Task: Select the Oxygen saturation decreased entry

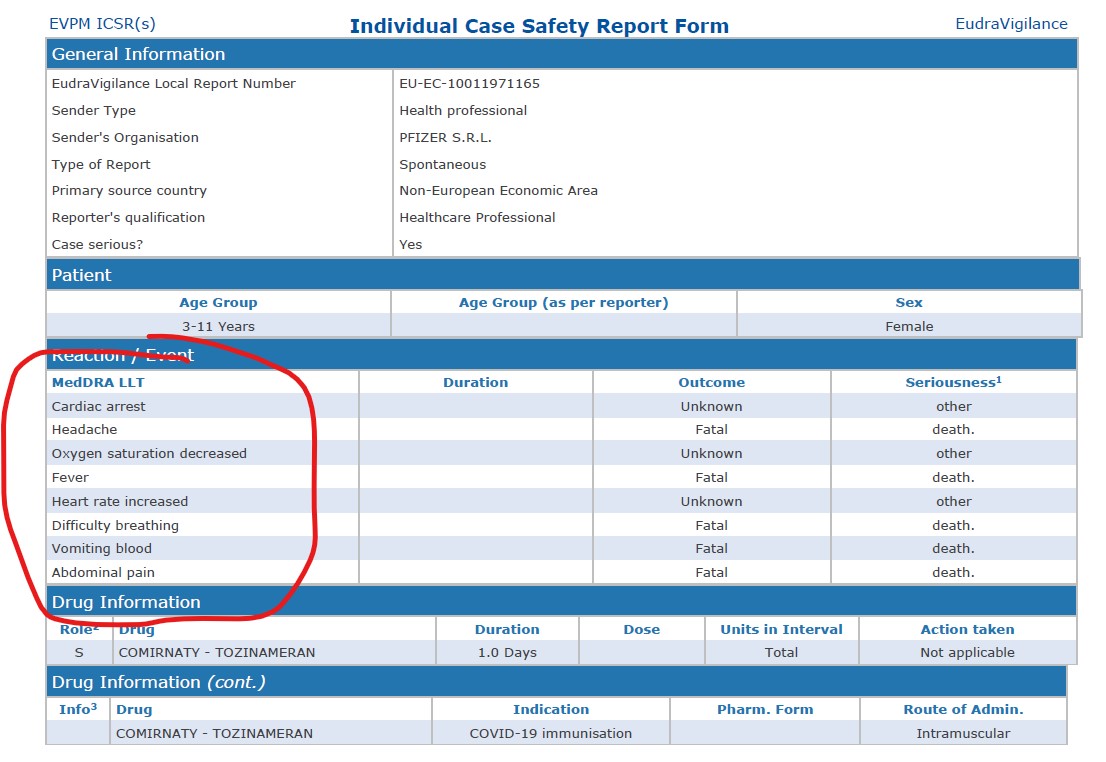Action: pos(149,454)
